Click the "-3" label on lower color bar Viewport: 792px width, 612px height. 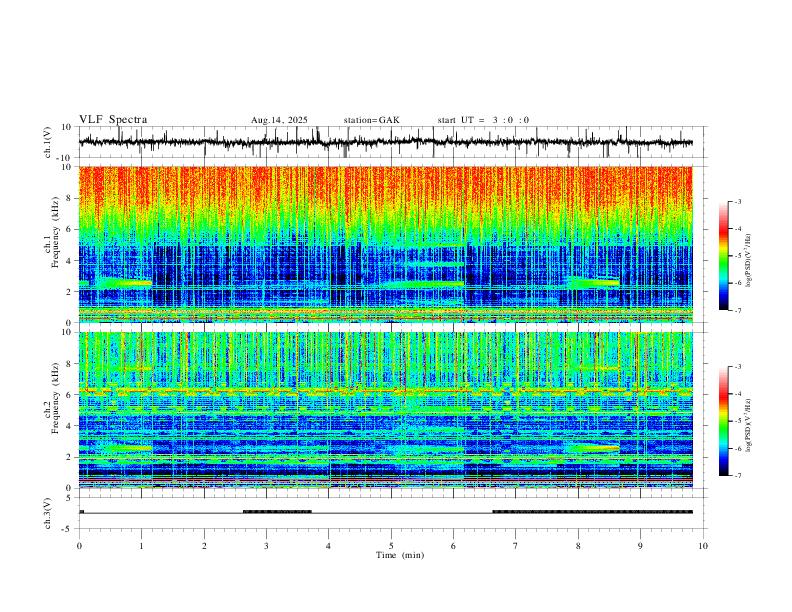pos(738,367)
